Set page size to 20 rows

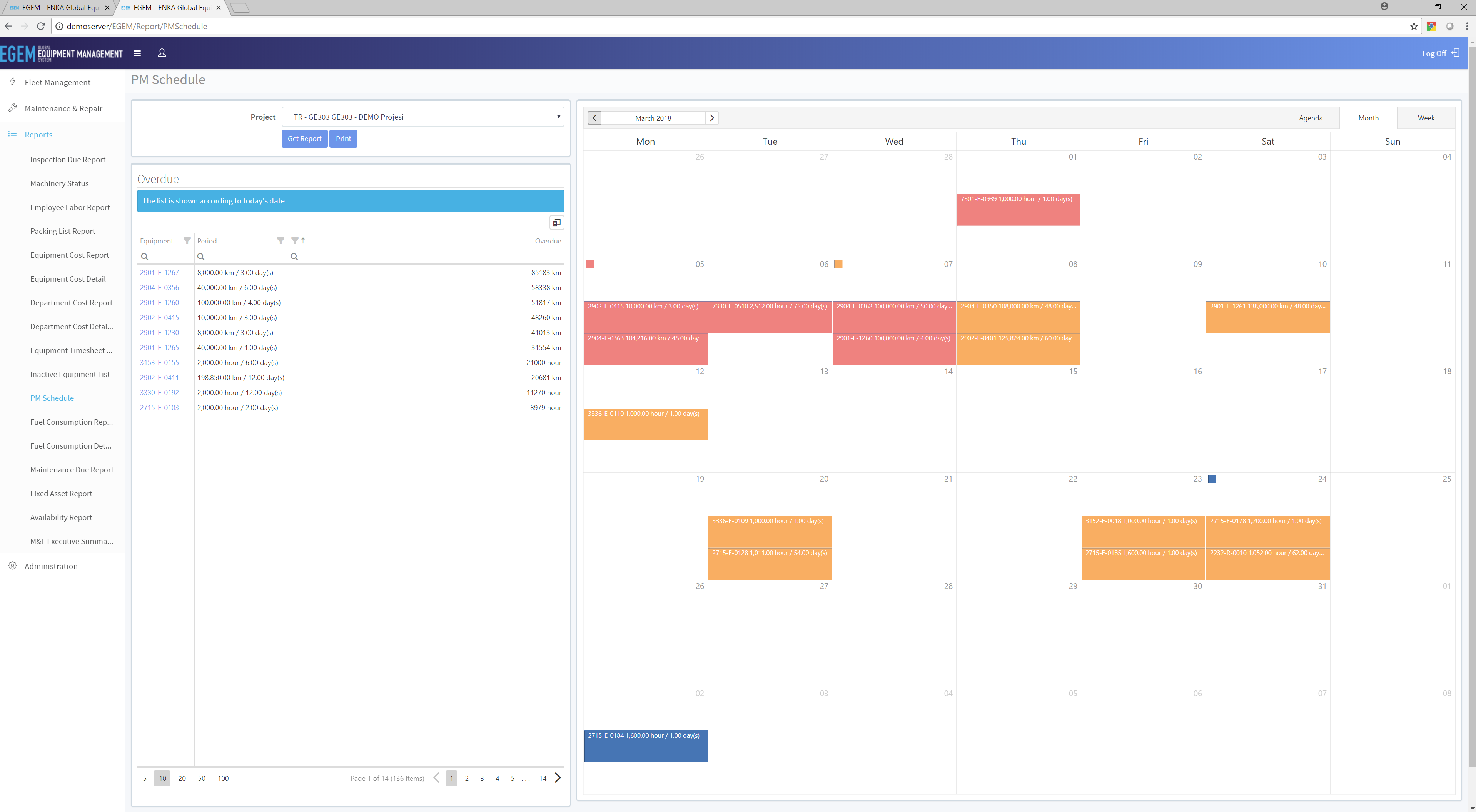[182, 778]
